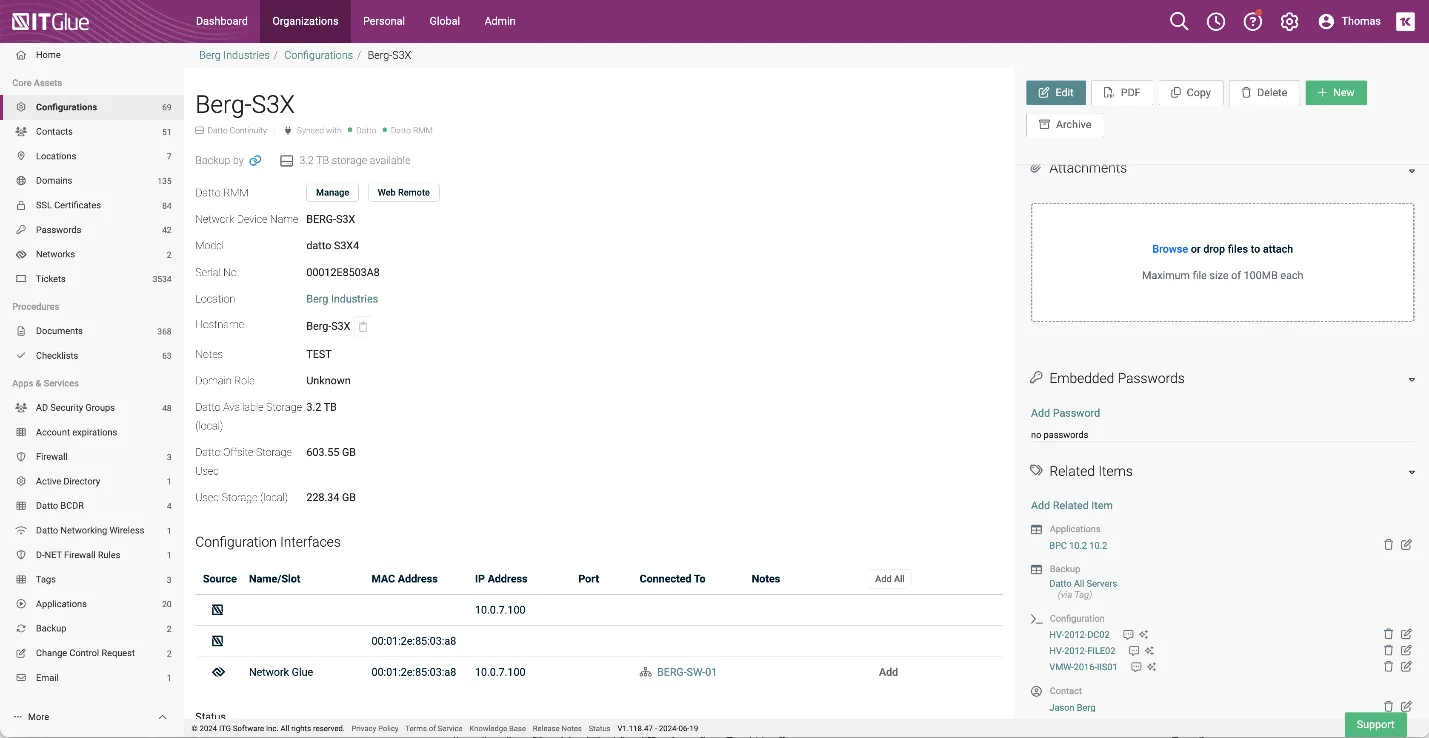Image resolution: width=1429 pixels, height=738 pixels.
Task: Collapse the Related Items section
Action: pyautogui.click(x=1412, y=472)
